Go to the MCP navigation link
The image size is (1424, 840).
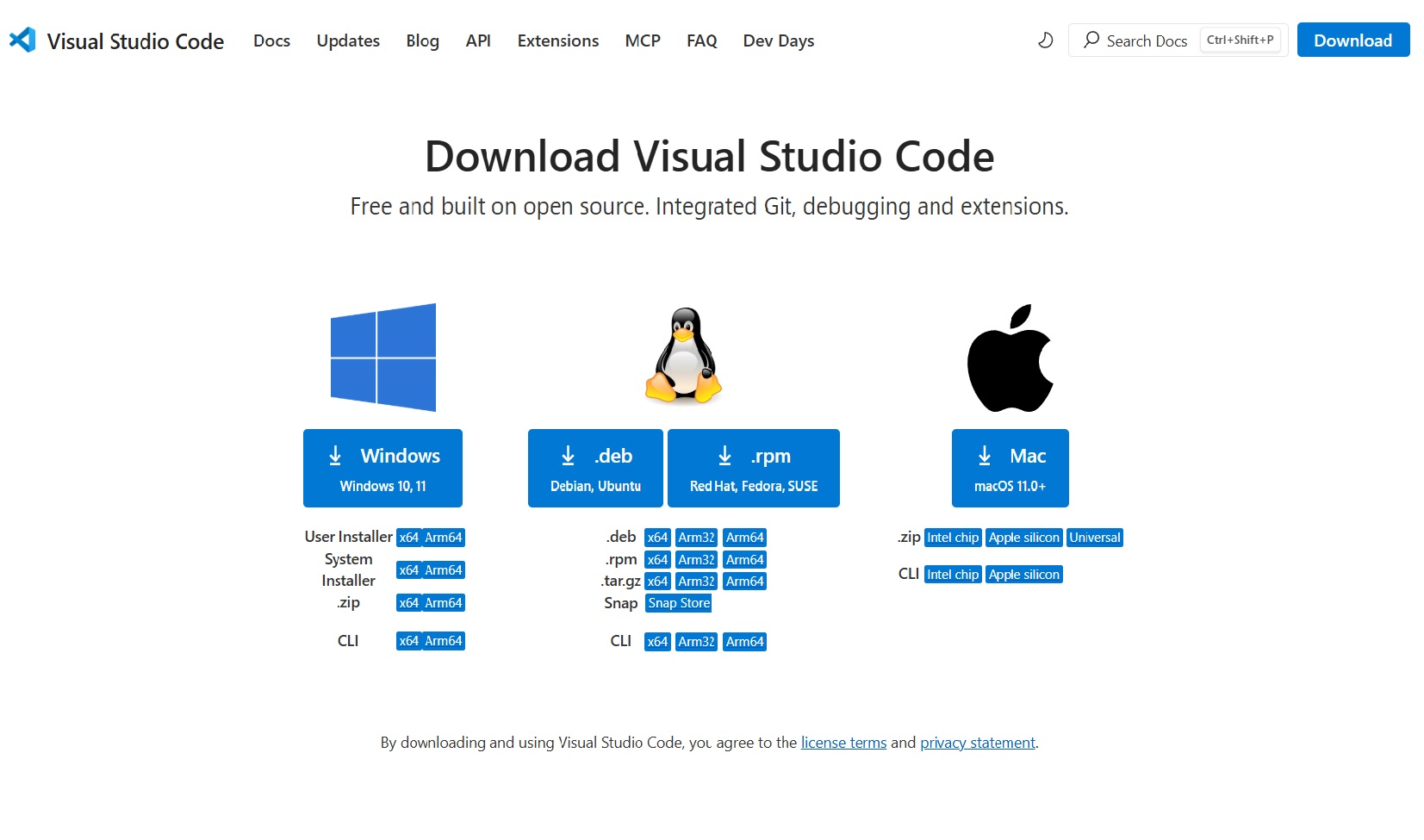(643, 40)
